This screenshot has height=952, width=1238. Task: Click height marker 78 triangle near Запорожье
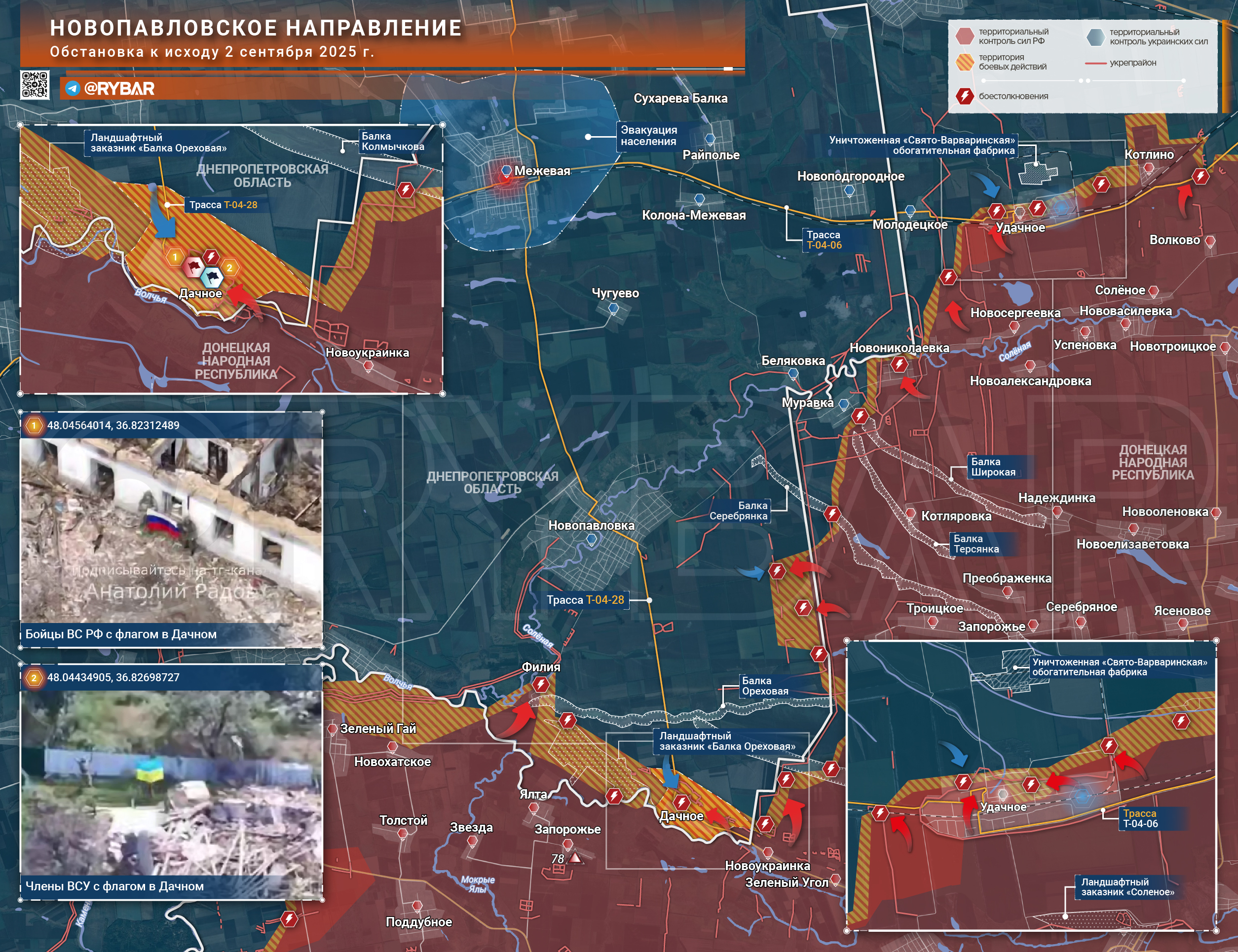coord(575,858)
